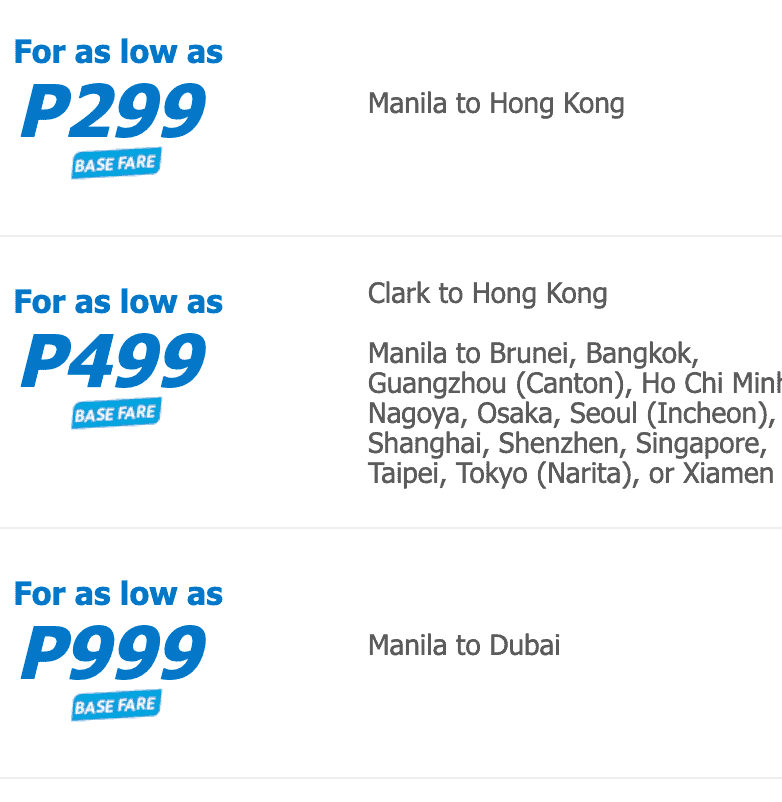The image size is (782, 802).
Task: Click the BASE FARE badge under P999
Action: [116, 705]
